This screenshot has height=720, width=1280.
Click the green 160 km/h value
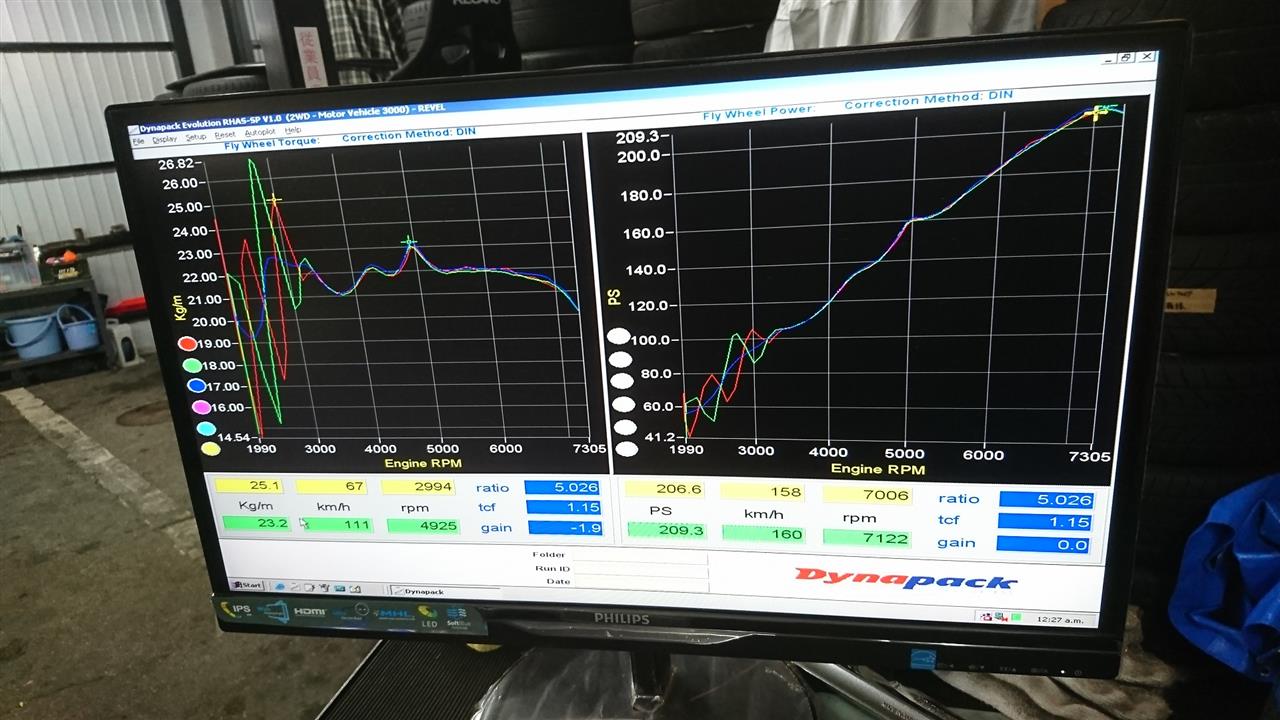[x=761, y=534]
